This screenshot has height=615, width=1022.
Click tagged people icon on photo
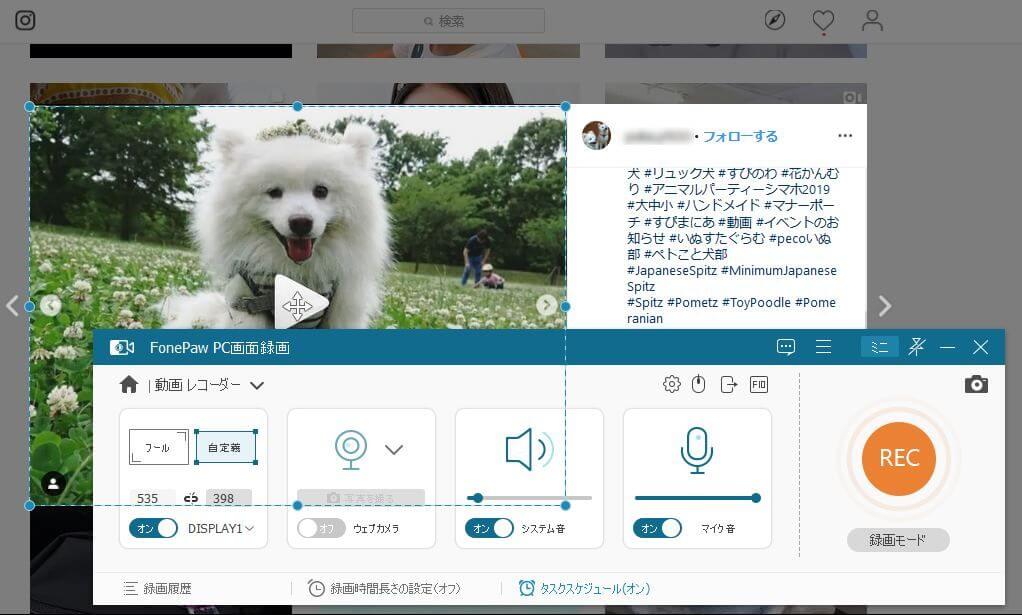click(53, 483)
